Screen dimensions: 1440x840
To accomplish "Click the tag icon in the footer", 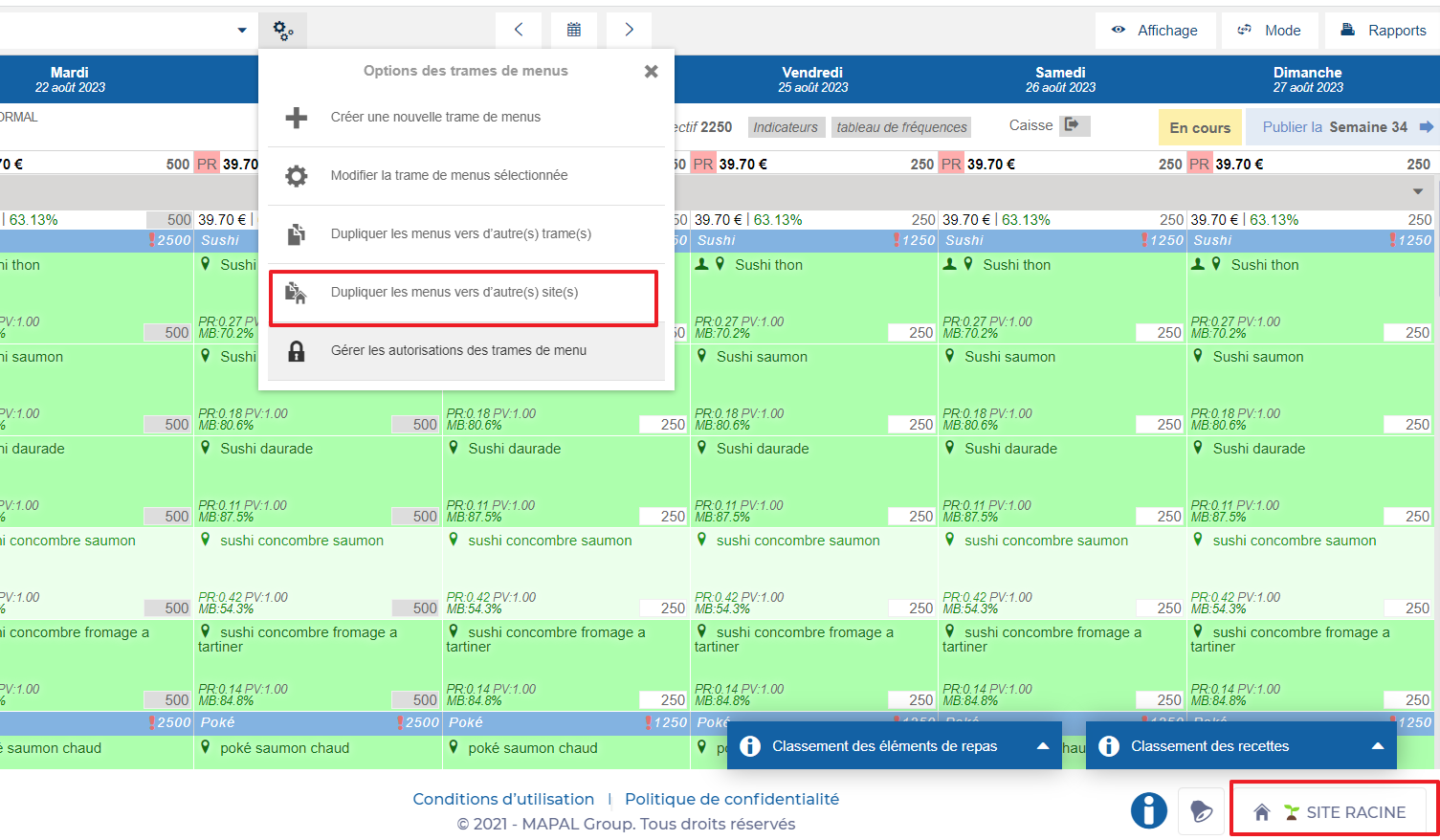I will coord(1202,811).
